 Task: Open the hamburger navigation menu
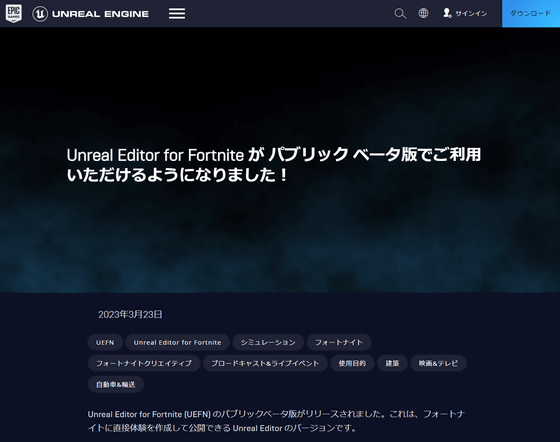tap(177, 14)
